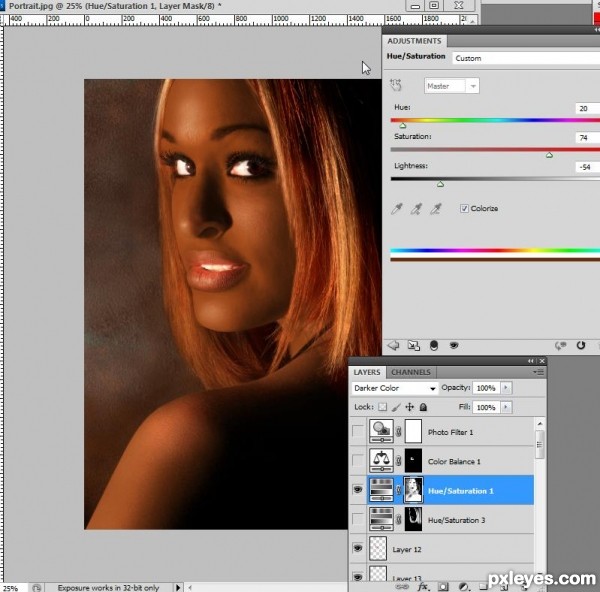
Task: Select the Hue/Saturation 3 layer name
Action: coord(456,520)
